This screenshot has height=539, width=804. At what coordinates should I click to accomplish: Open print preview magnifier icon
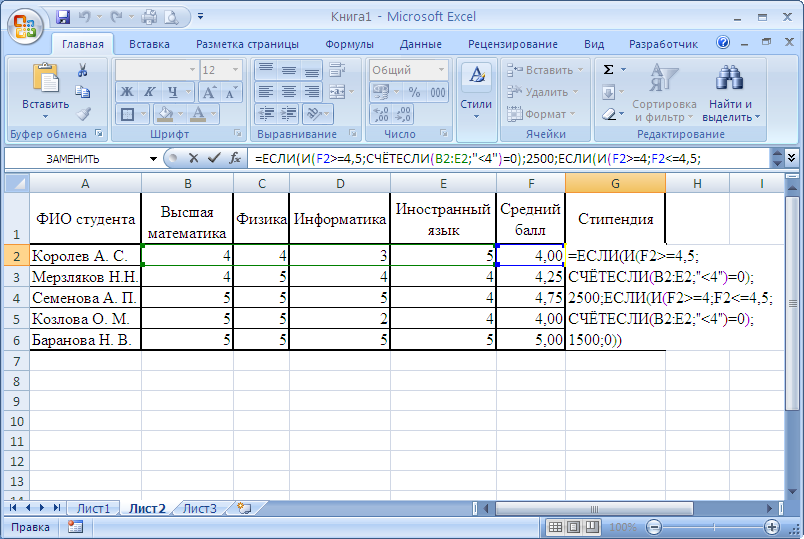click(171, 17)
